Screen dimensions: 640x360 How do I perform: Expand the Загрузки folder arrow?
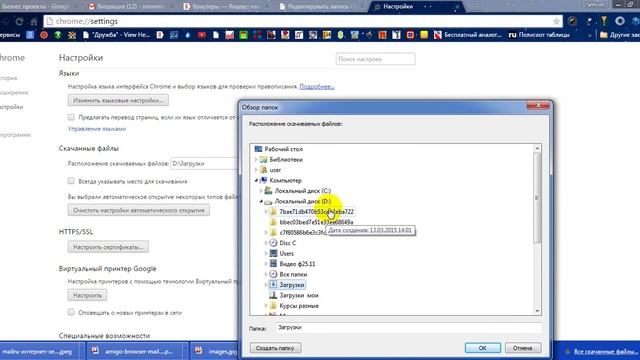(266, 285)
